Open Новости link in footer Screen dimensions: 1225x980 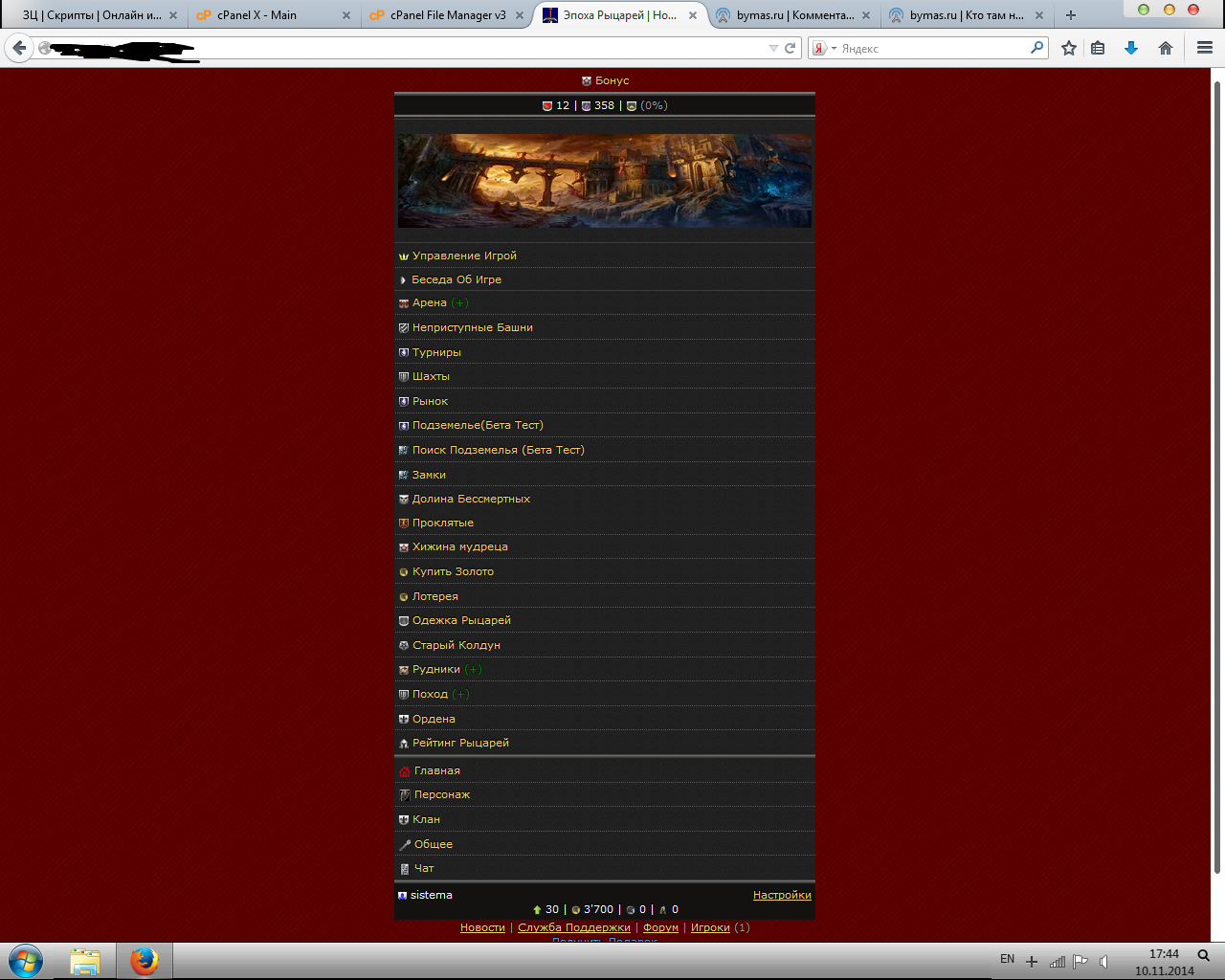[482, 927]
